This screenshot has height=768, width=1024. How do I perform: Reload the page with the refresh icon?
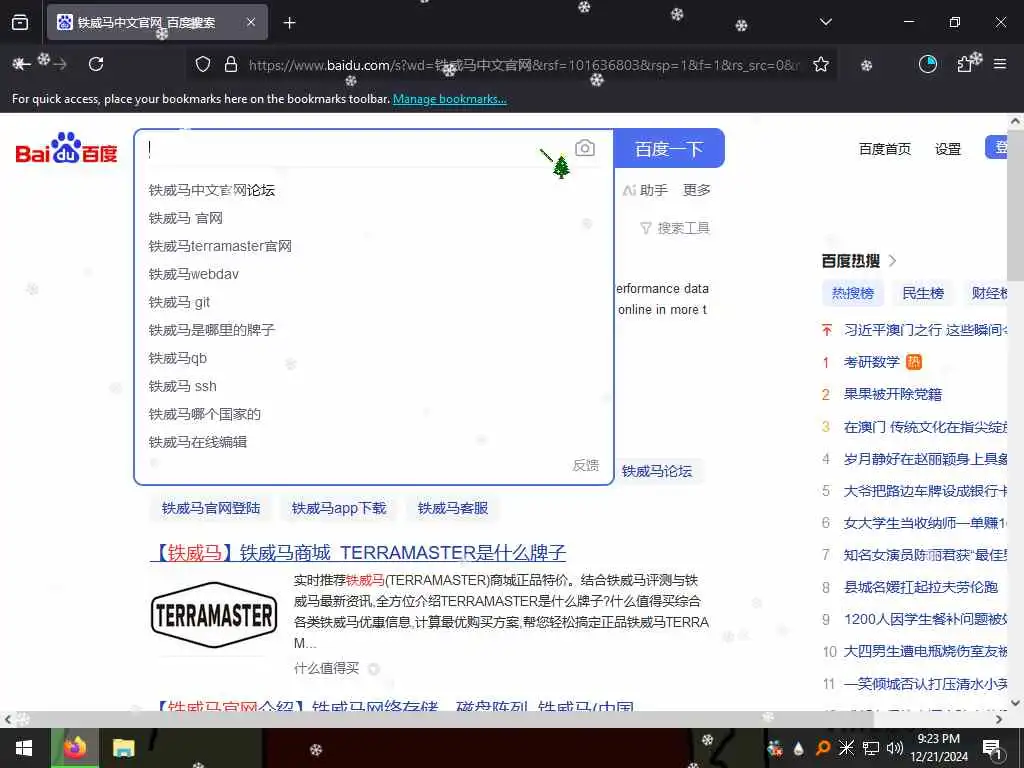96,64
